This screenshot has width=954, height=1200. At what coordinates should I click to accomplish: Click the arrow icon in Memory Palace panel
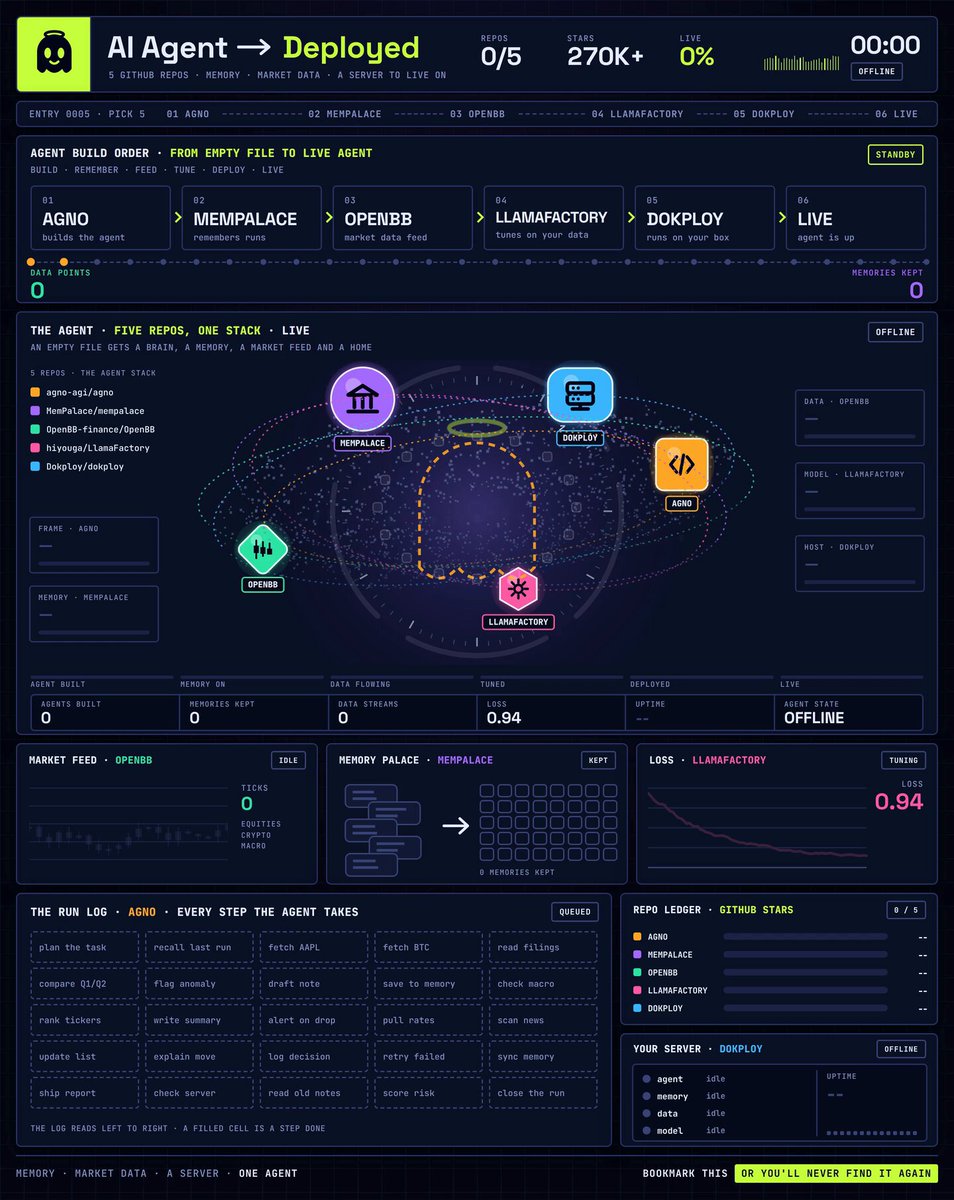tap(456, 826)
